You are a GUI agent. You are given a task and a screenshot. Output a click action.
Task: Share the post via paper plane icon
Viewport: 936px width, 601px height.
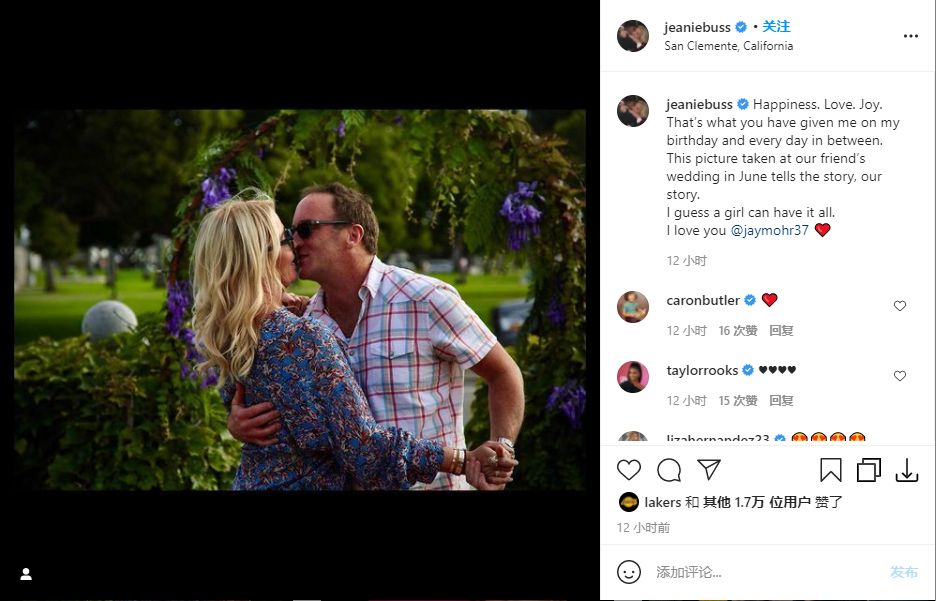coord(709,470)
